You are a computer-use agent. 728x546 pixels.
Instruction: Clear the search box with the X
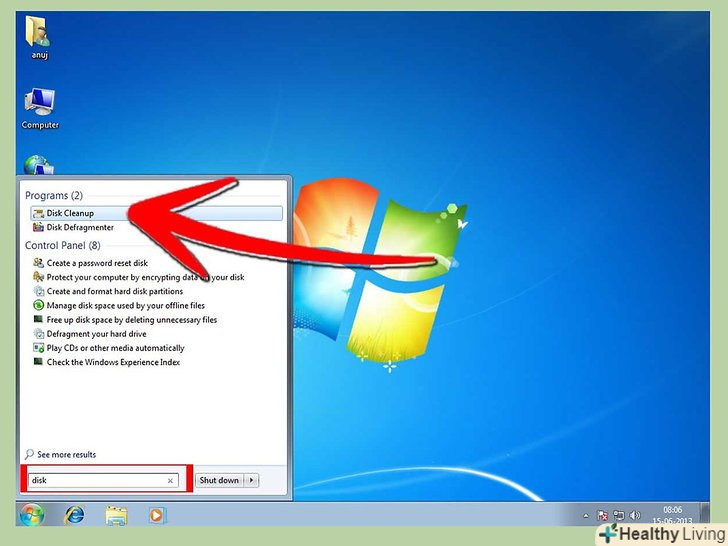click(x=170, y=481)
